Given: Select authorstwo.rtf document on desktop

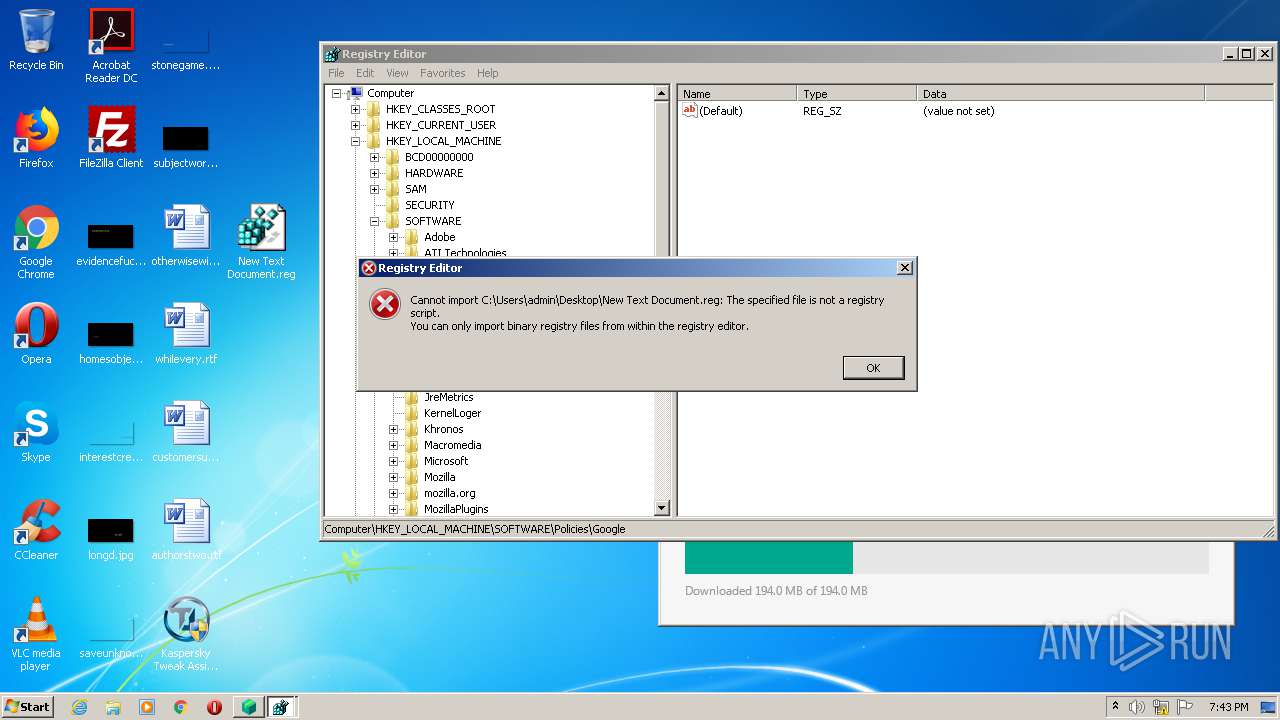Looking at the screenshot, I should pyautogui.click(x=186, y=530).
